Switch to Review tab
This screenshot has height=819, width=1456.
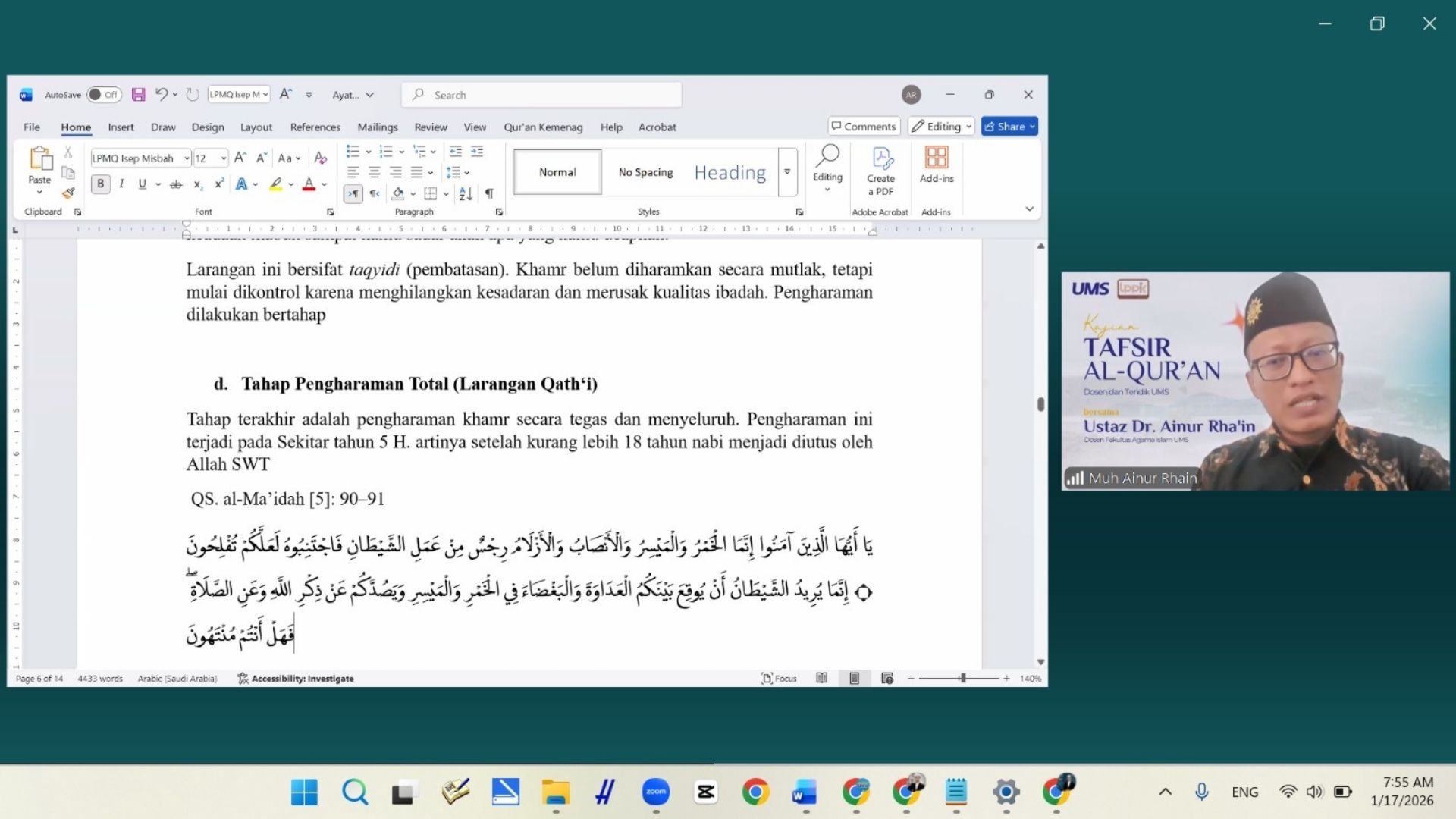click(430, 127)
